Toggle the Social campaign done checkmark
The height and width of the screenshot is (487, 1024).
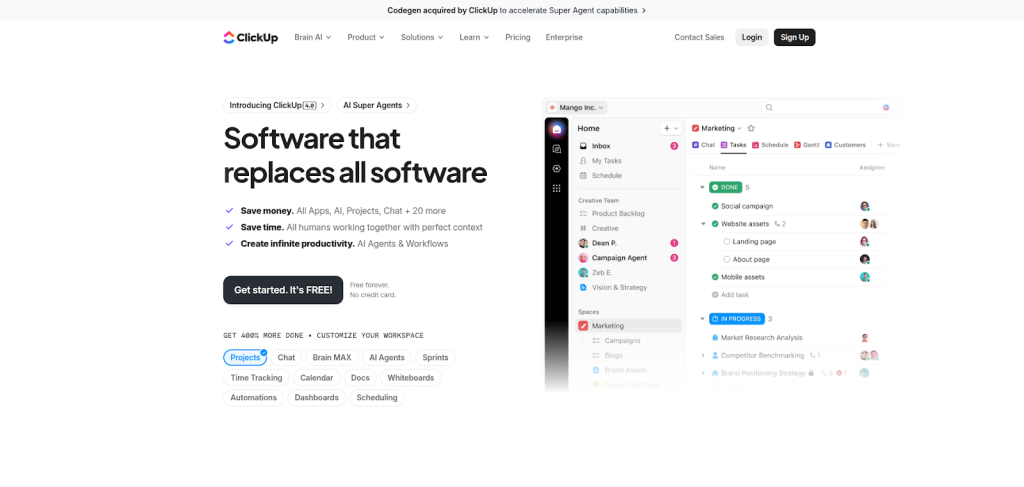pyautogui.click(x=715, y=206)
